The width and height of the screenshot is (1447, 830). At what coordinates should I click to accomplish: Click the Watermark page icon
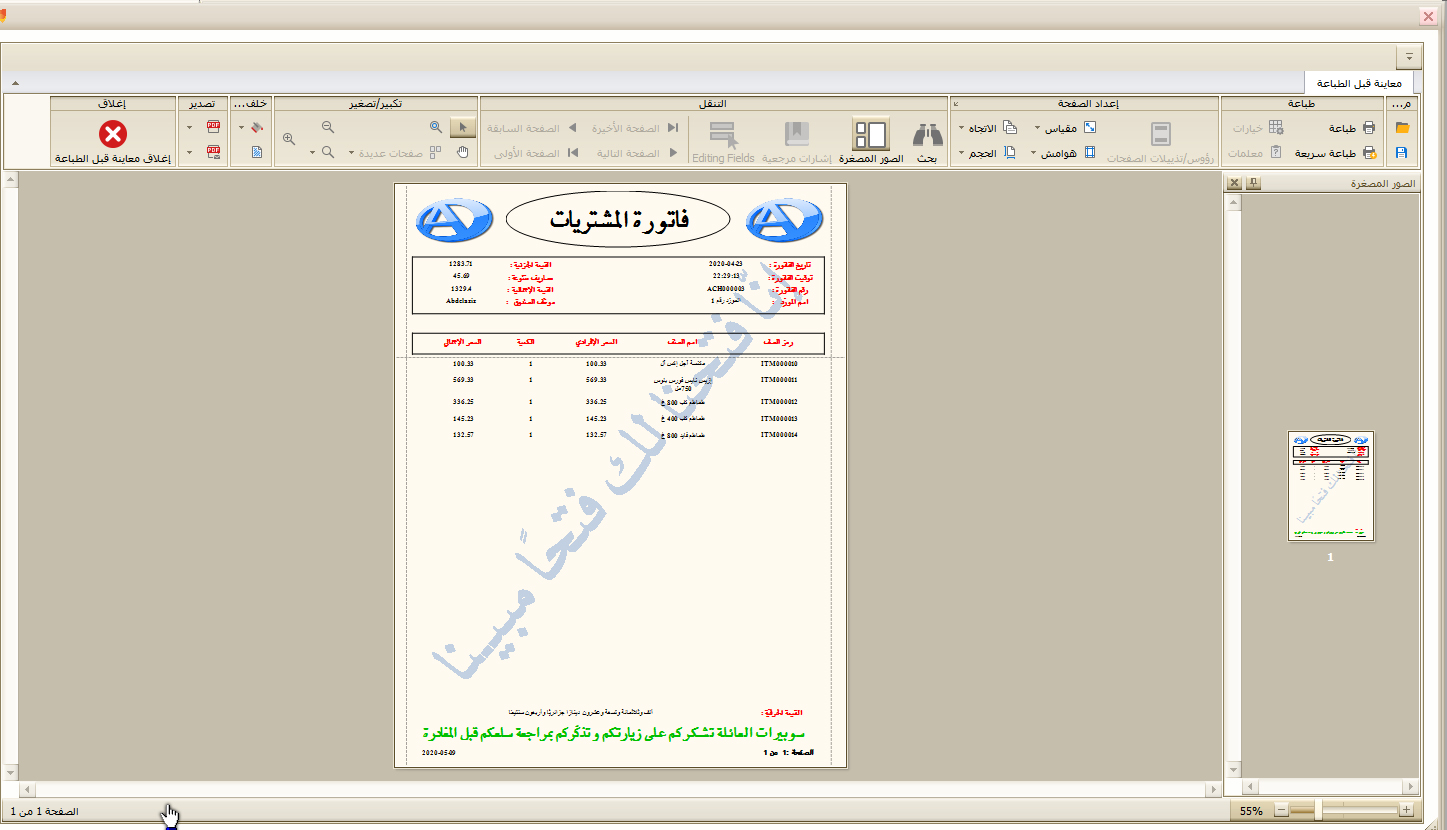[257, 153]
